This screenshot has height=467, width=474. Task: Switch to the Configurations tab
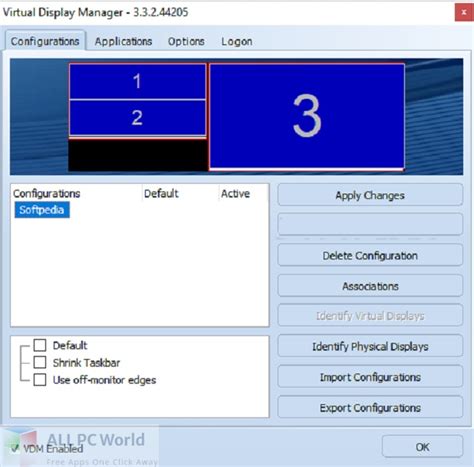[45, 41]
